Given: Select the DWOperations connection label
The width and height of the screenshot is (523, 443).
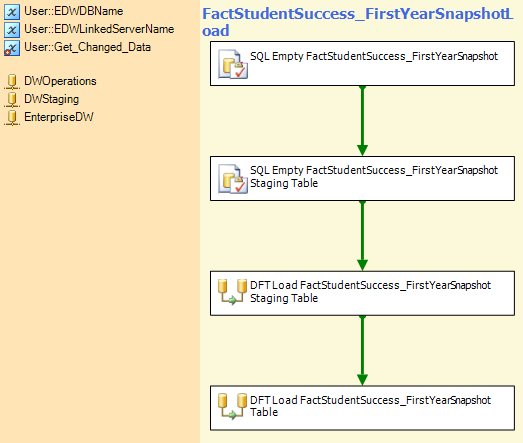Looking at the screenshot, I should (x=60, y=81).
